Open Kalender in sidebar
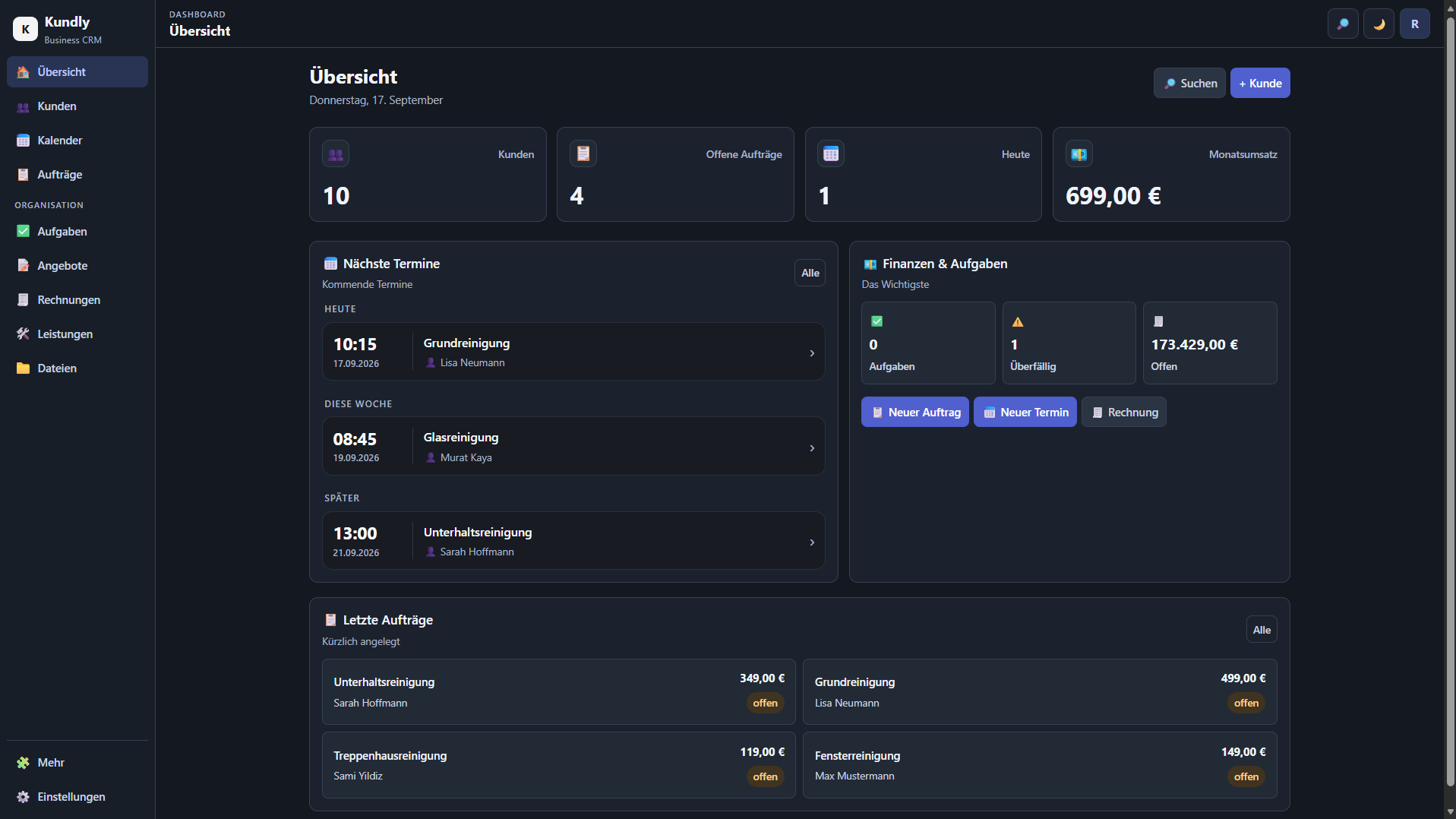Screen dimensions: 1456x819 coord(77,141)
